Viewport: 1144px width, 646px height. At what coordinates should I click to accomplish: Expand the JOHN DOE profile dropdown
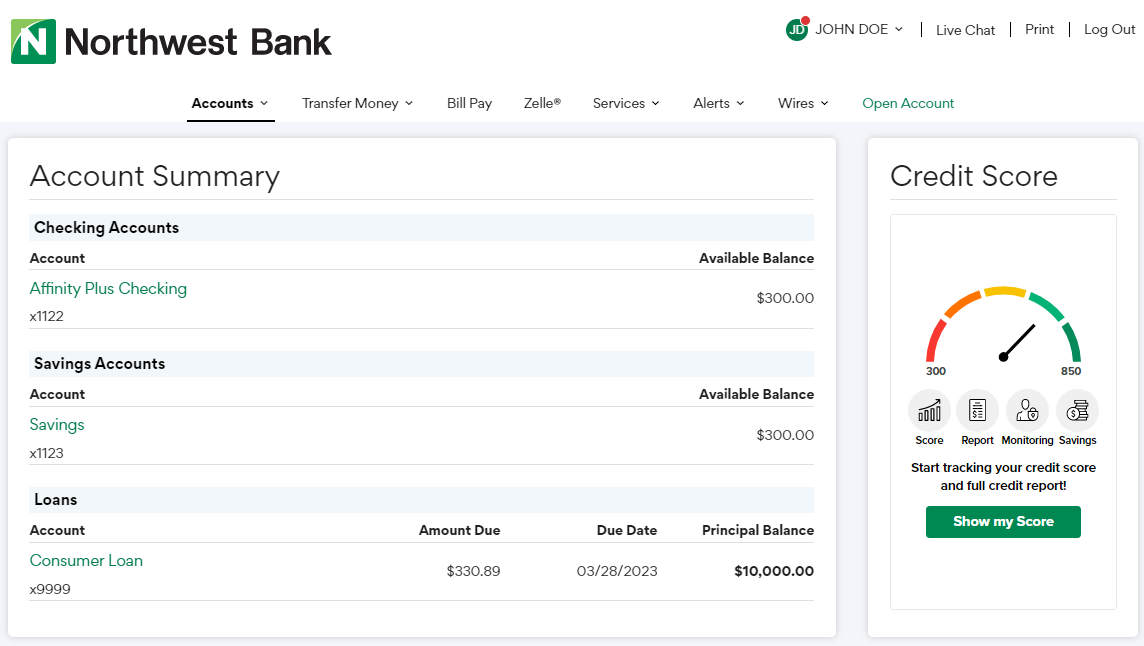point(858,30)
